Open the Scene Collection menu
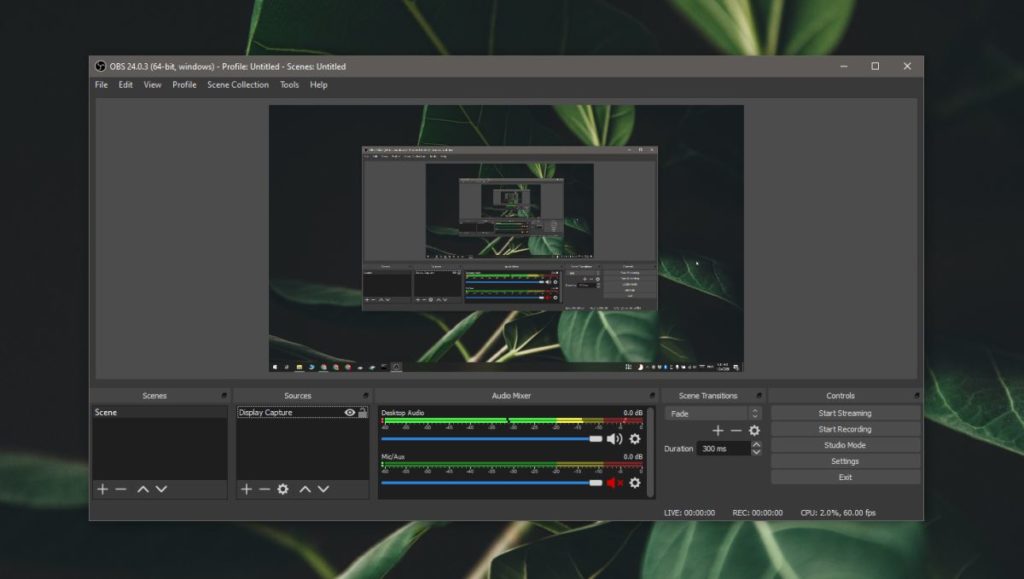Screen dimensions: 1024x579 pos(237,85)
